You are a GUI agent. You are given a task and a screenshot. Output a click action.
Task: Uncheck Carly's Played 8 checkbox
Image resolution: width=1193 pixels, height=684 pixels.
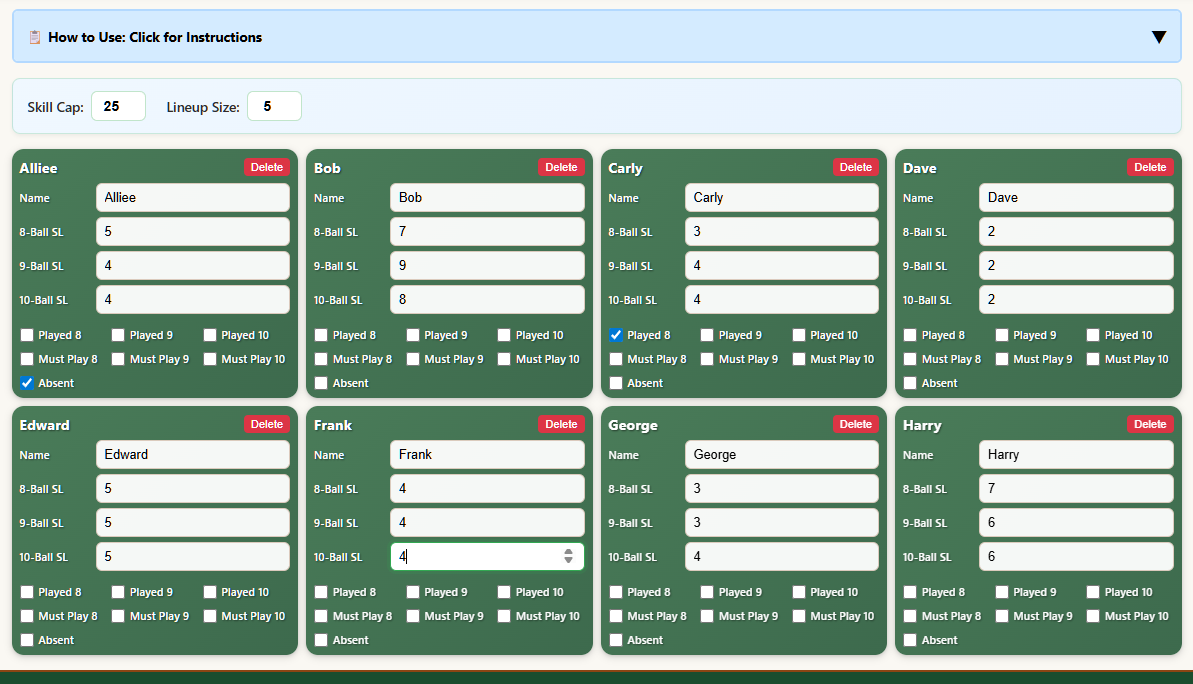point(615,334)
